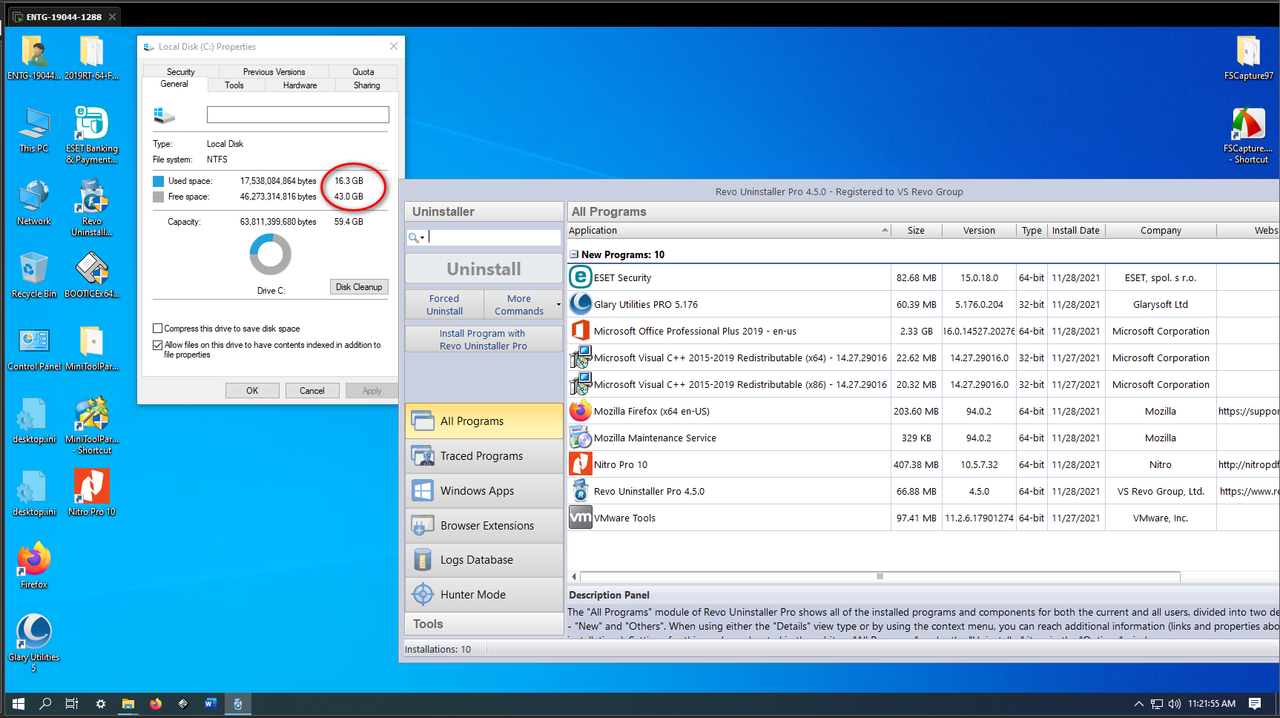Click the Forced Uninstall button
This screenshot has height=718, width=1280.
tap(444, 304)
